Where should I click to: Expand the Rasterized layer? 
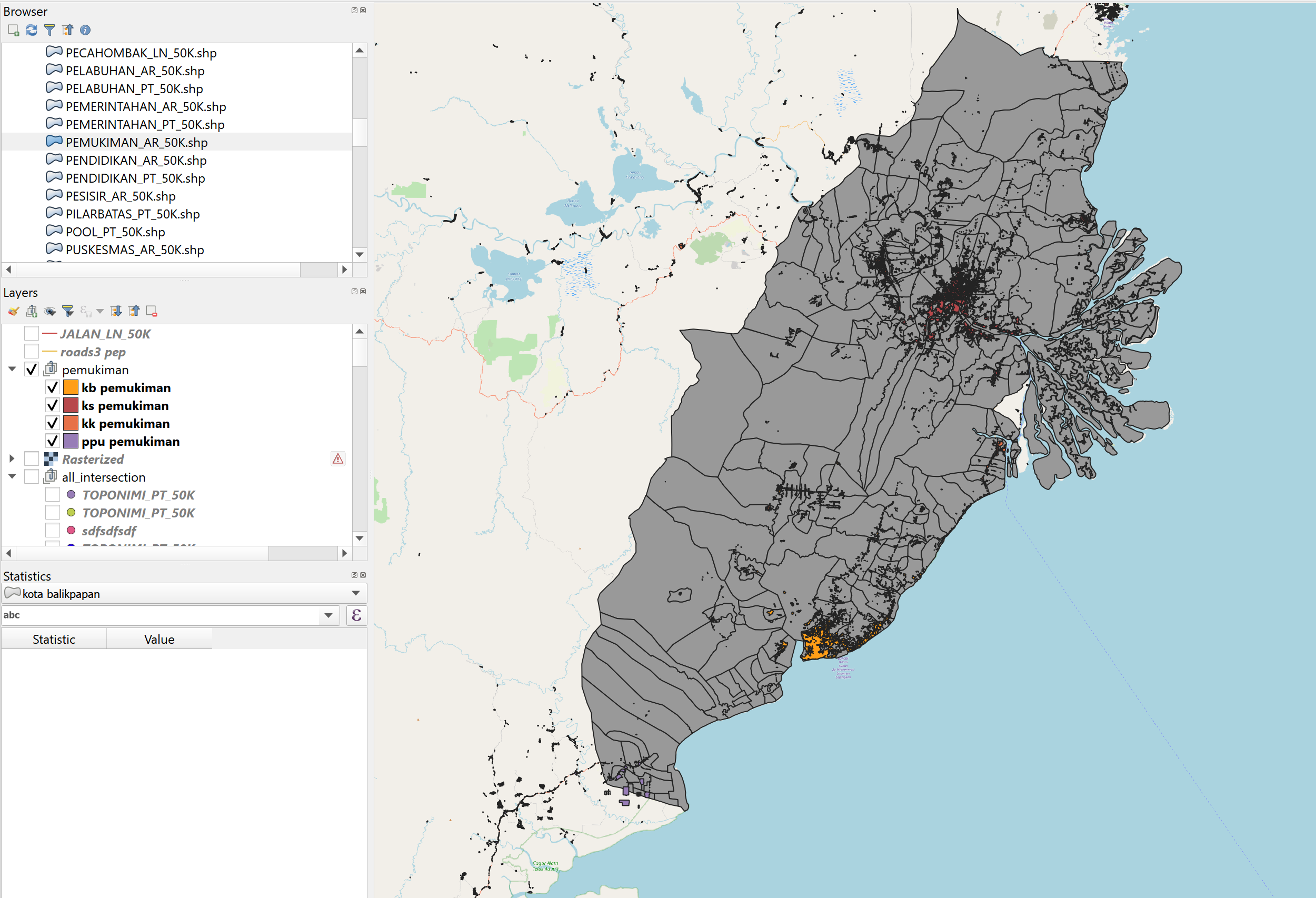12,458
